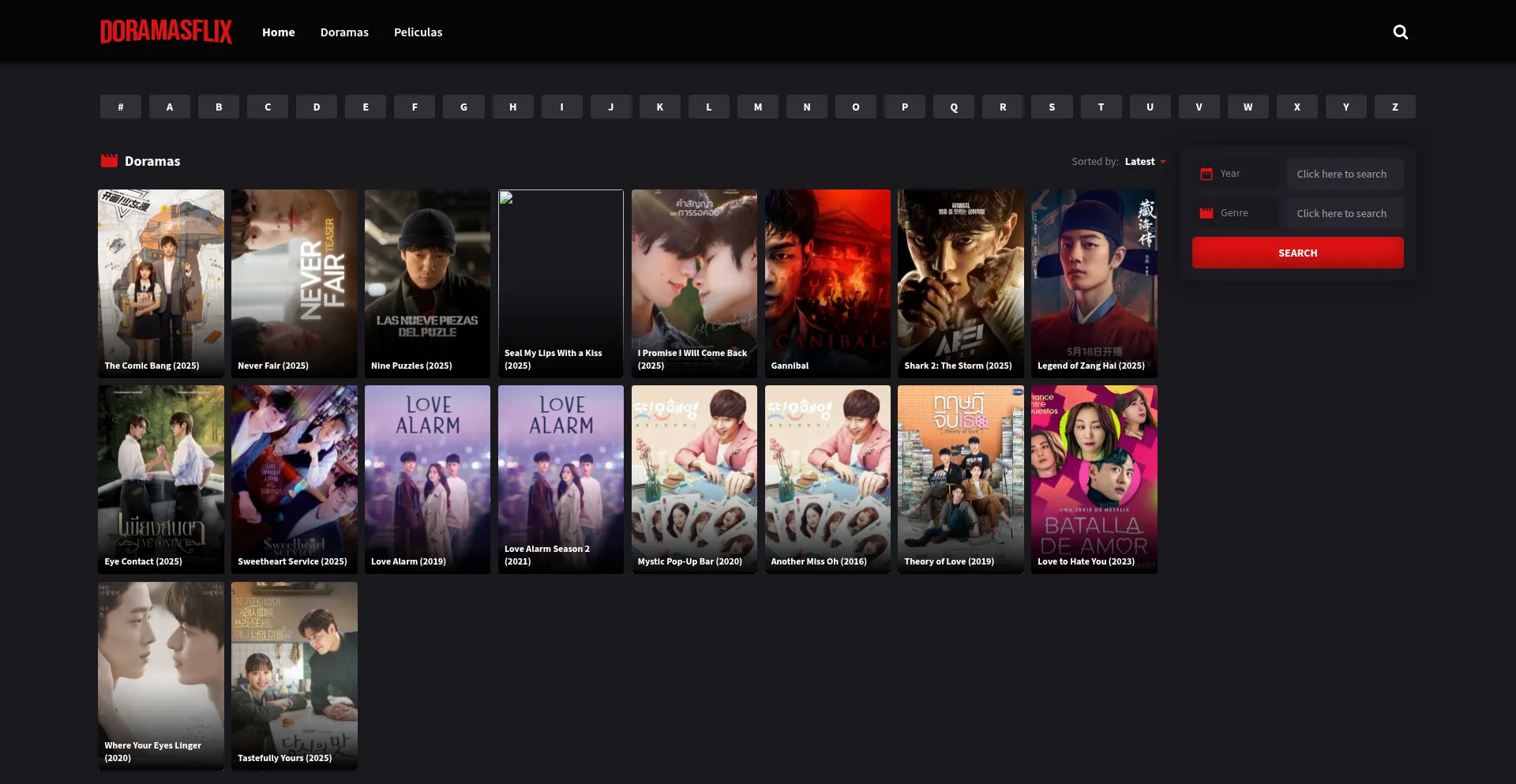The width and height of the screenshot is (1516, 784).
Task: Open Where Your Eyes Linger (2020) poster
Action: click(161, 676)
